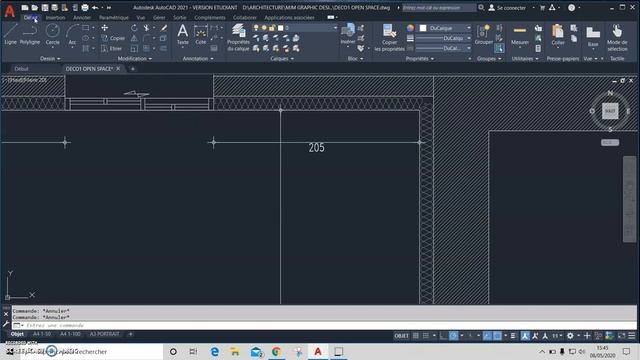Toggle grid display in status bar
The height and width of the screenshot is (360, 640).
[x=416, y=336]
